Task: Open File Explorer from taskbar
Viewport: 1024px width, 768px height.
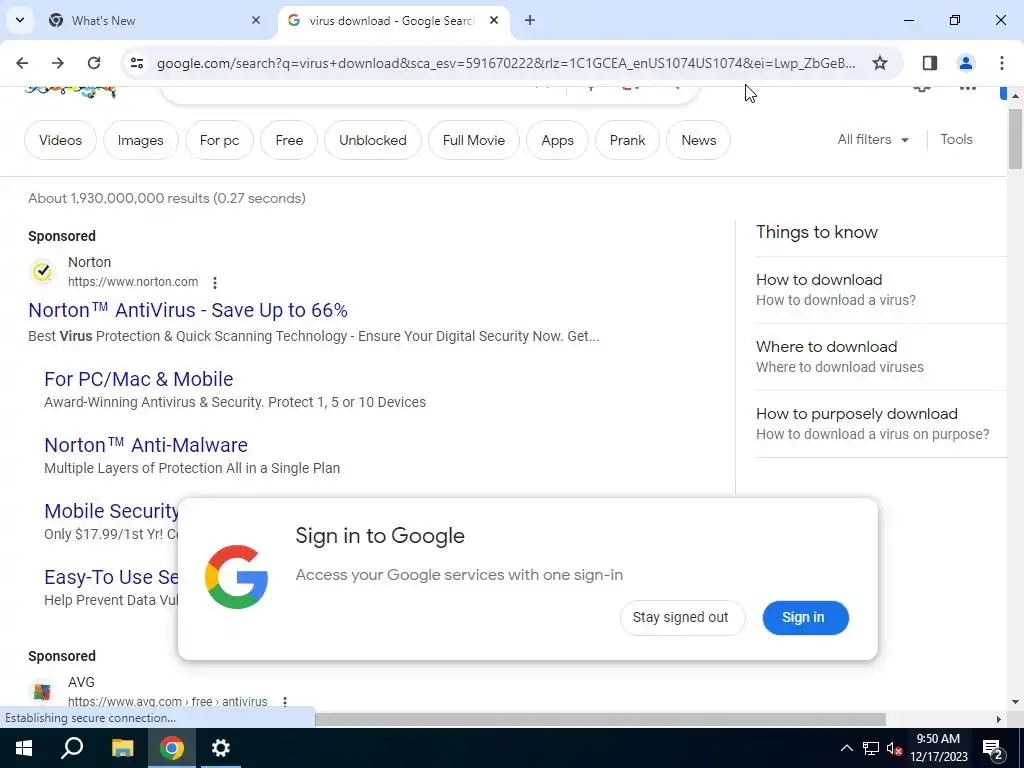Action: [122, 748]
